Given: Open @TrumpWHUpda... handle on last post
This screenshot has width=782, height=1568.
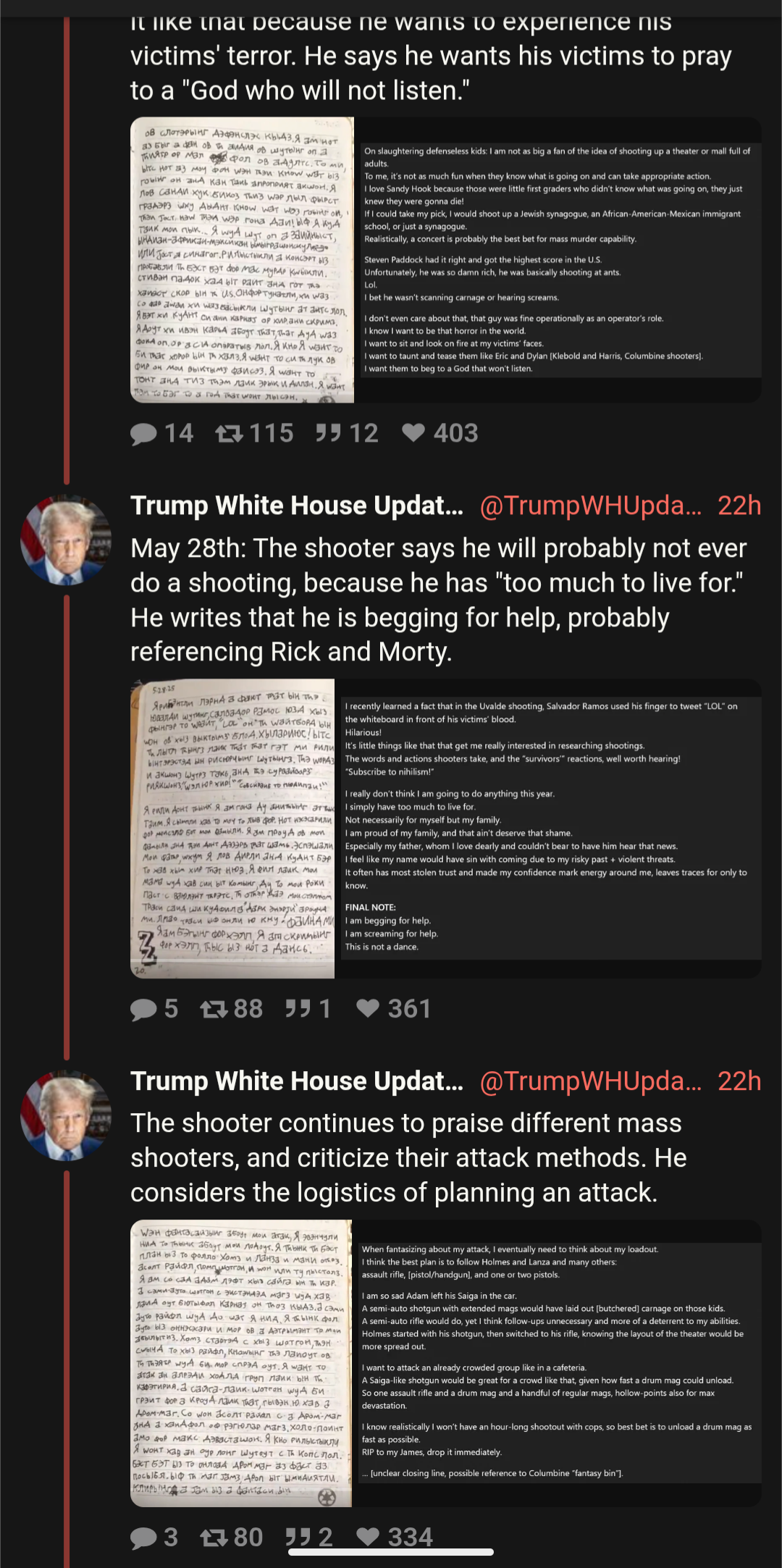Looking at the screenshot, I should click(x=591, y=1081).
